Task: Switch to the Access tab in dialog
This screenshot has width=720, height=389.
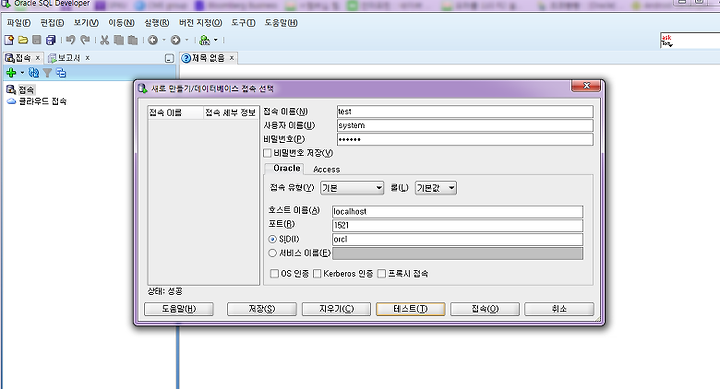Action: pyautogui.click(x=326, y=169)
